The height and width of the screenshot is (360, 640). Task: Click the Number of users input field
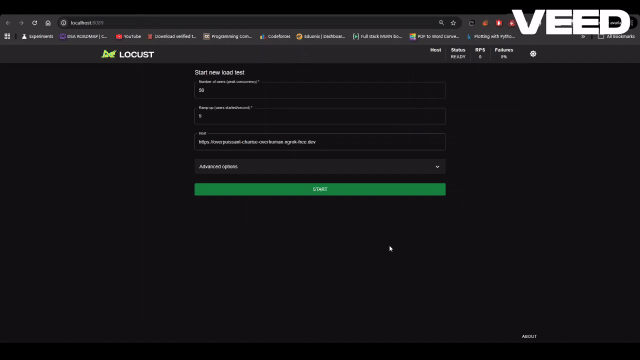point(320,90)
